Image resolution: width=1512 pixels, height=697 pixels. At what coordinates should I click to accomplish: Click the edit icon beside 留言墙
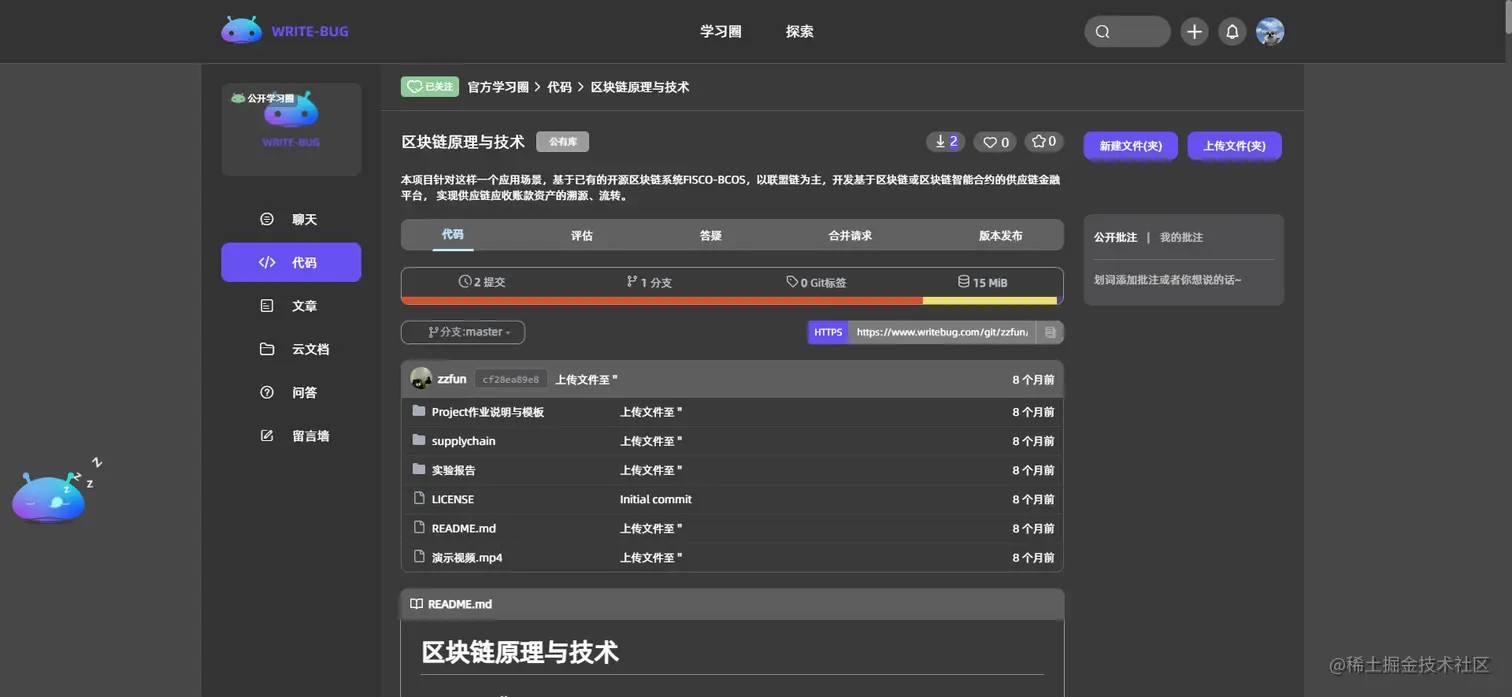pyautogui.click(x=267, y=436)
